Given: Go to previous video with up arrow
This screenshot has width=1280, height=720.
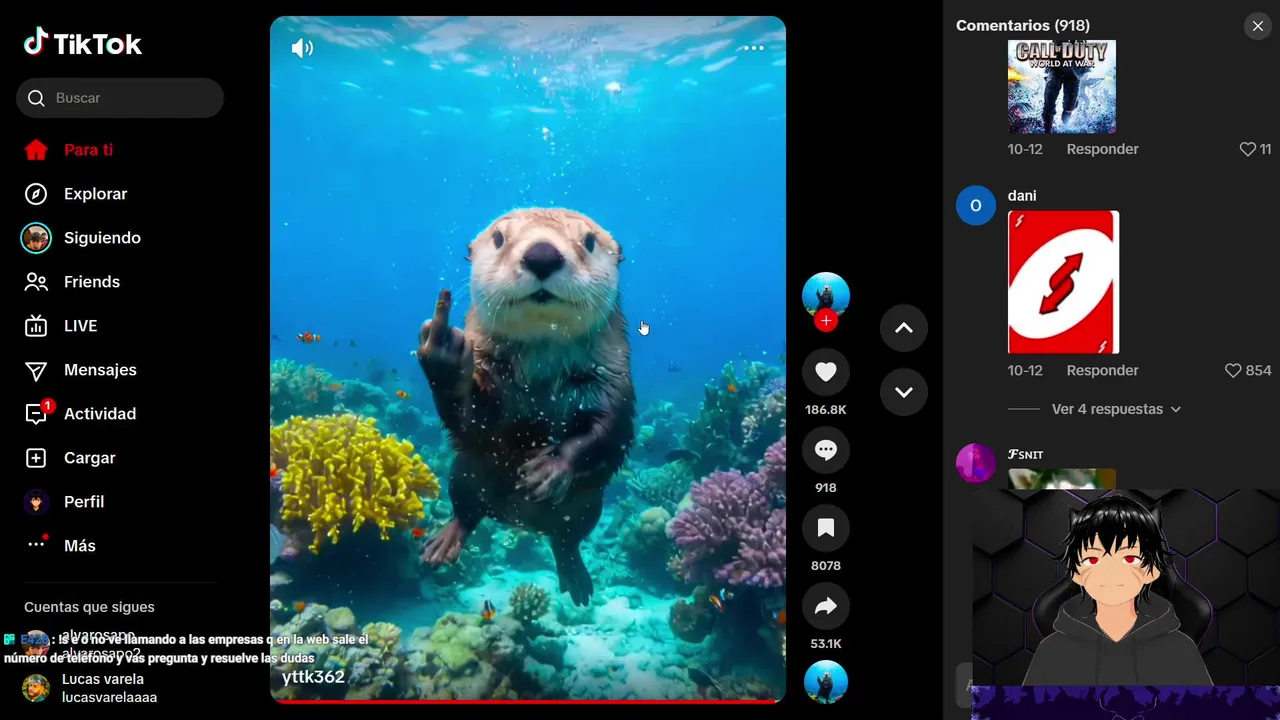Looking at the screenshot, I should point(904,328).
